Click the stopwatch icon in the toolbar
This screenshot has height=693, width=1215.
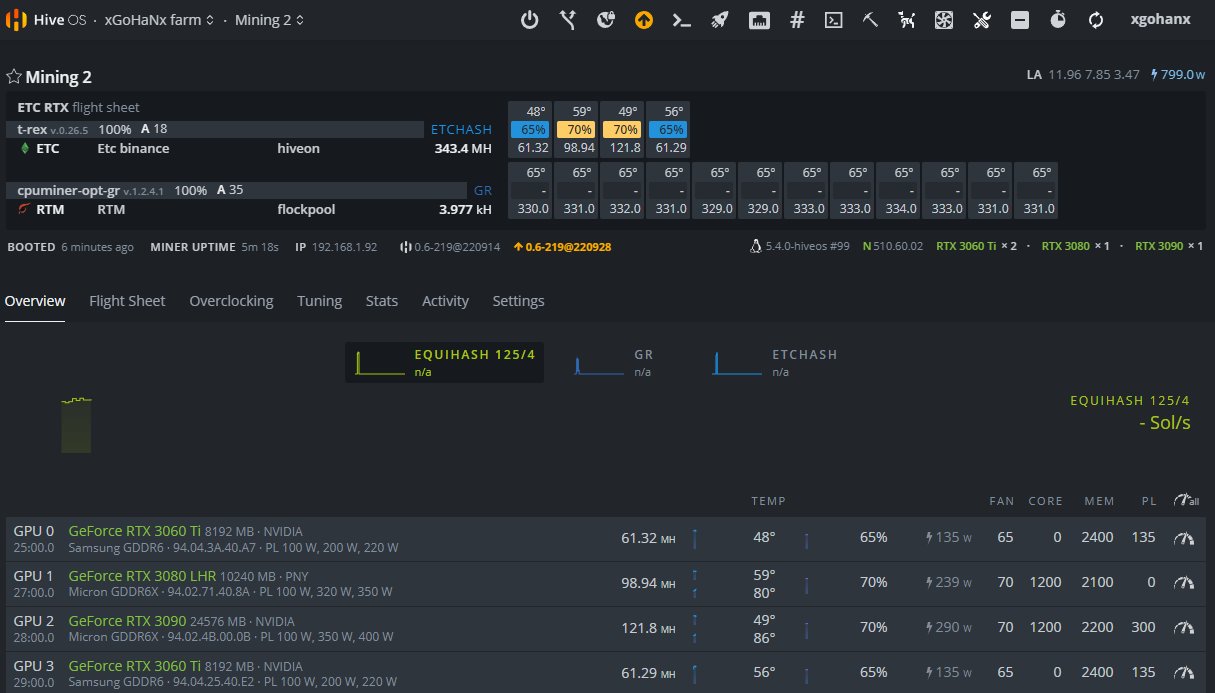pos(1059,20)
